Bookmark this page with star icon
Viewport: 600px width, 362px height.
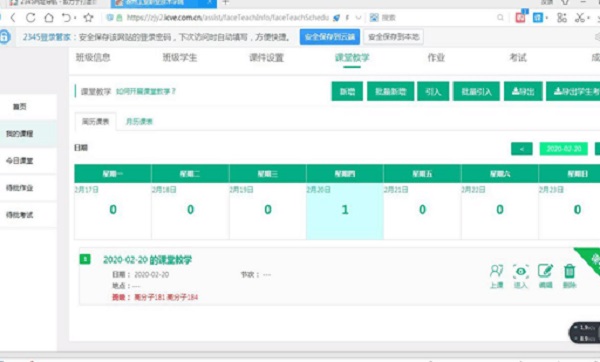(88, 18)
